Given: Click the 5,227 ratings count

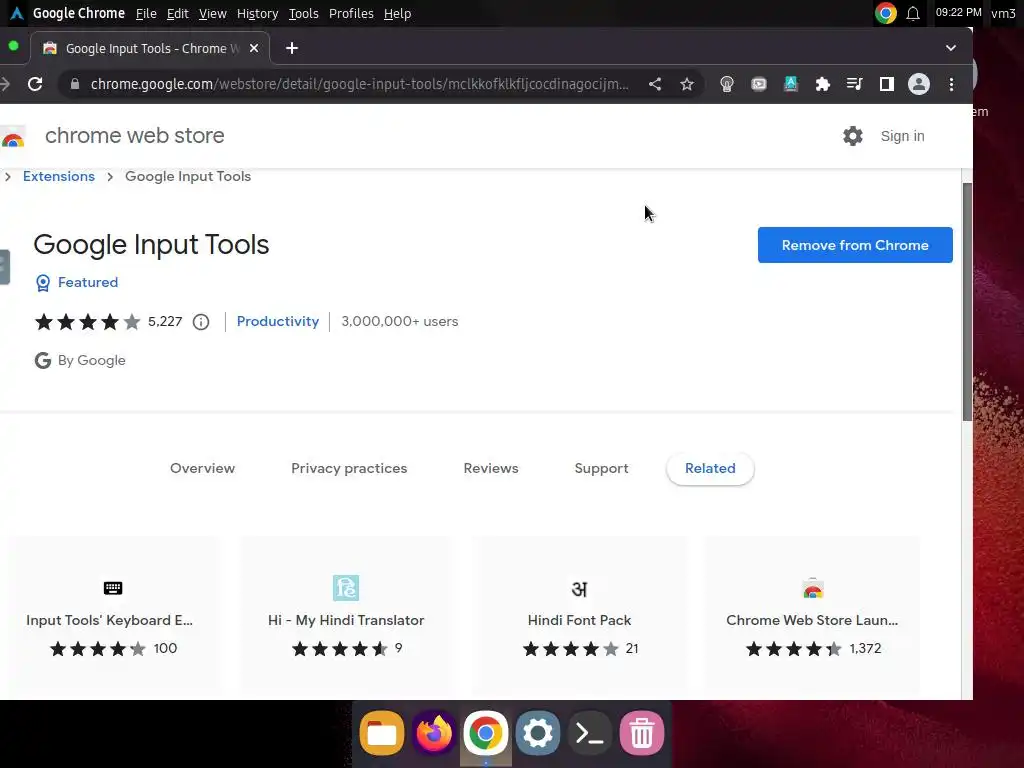Looking at the screenshot, I should (x=165, y=322).
